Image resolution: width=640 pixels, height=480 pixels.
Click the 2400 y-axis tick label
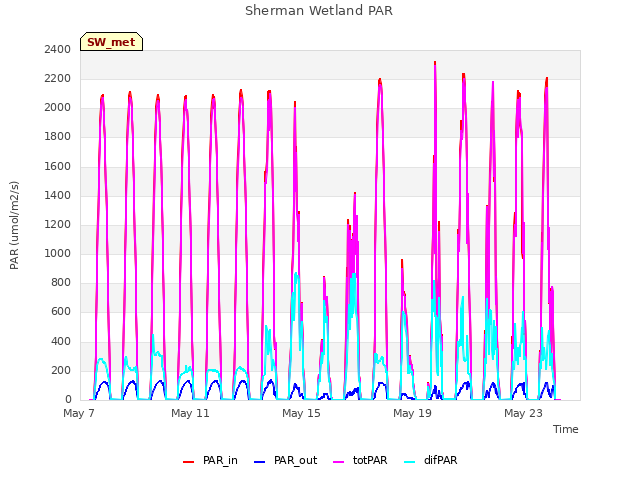point(58,49)
